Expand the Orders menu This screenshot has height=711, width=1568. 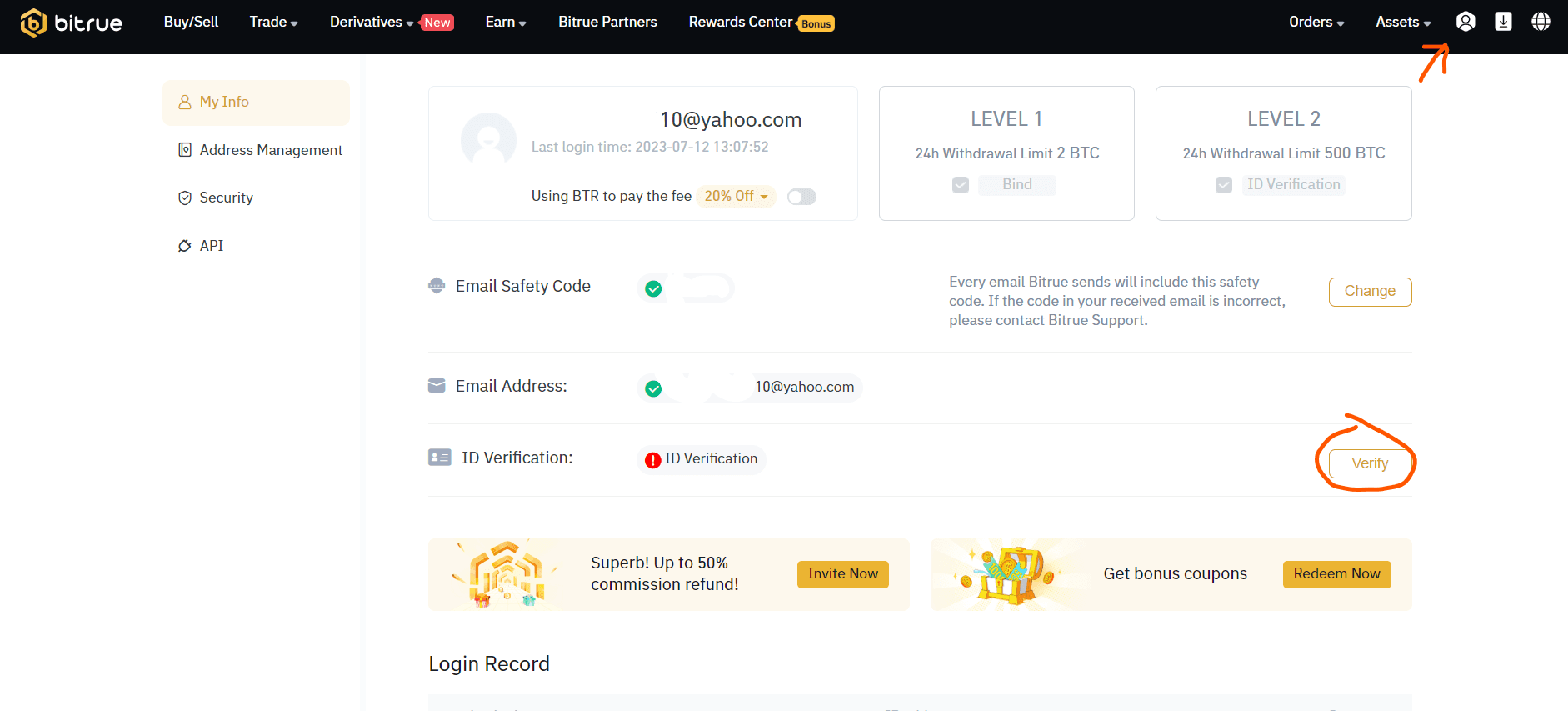[1316, 23]
